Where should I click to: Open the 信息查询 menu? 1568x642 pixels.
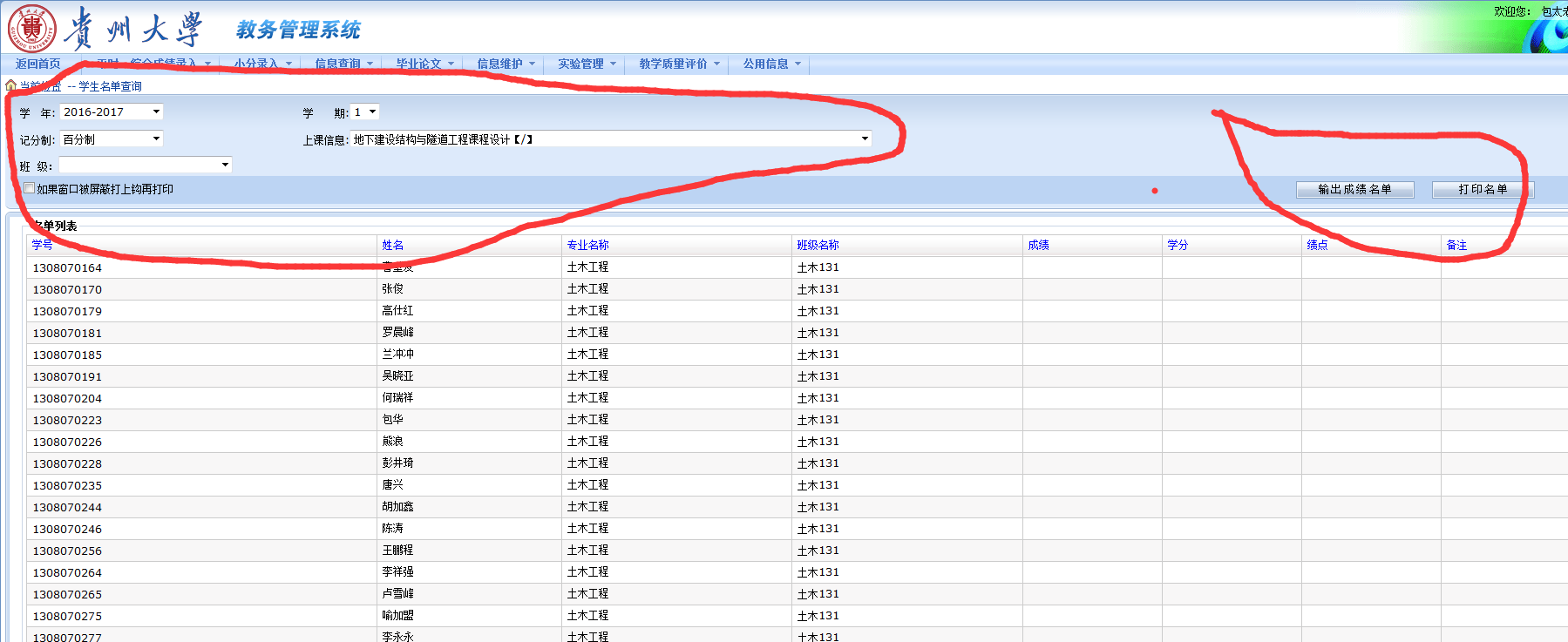[343, 64]
